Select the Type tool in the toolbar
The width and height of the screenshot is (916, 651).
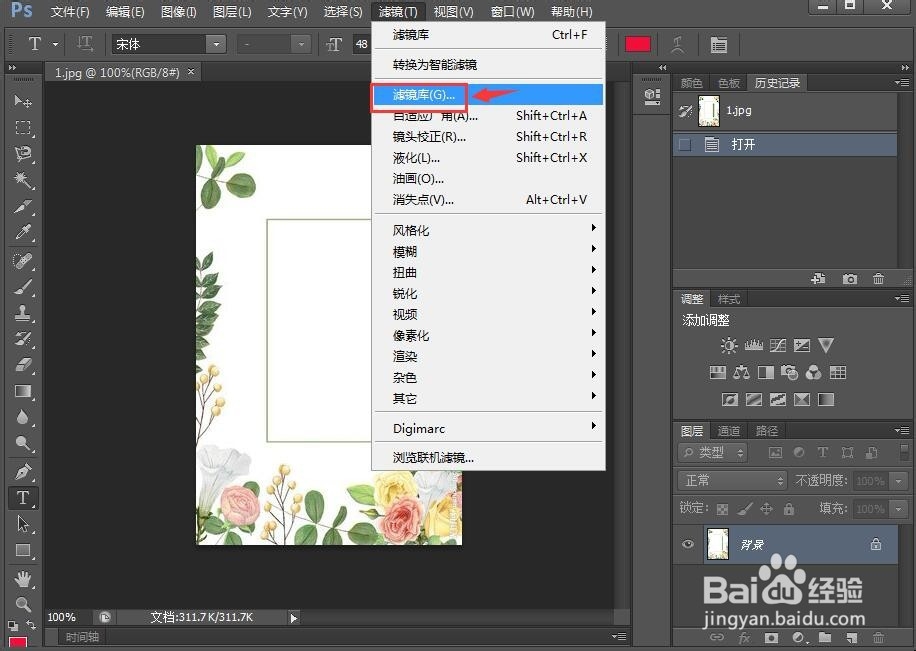pos(23,497)
